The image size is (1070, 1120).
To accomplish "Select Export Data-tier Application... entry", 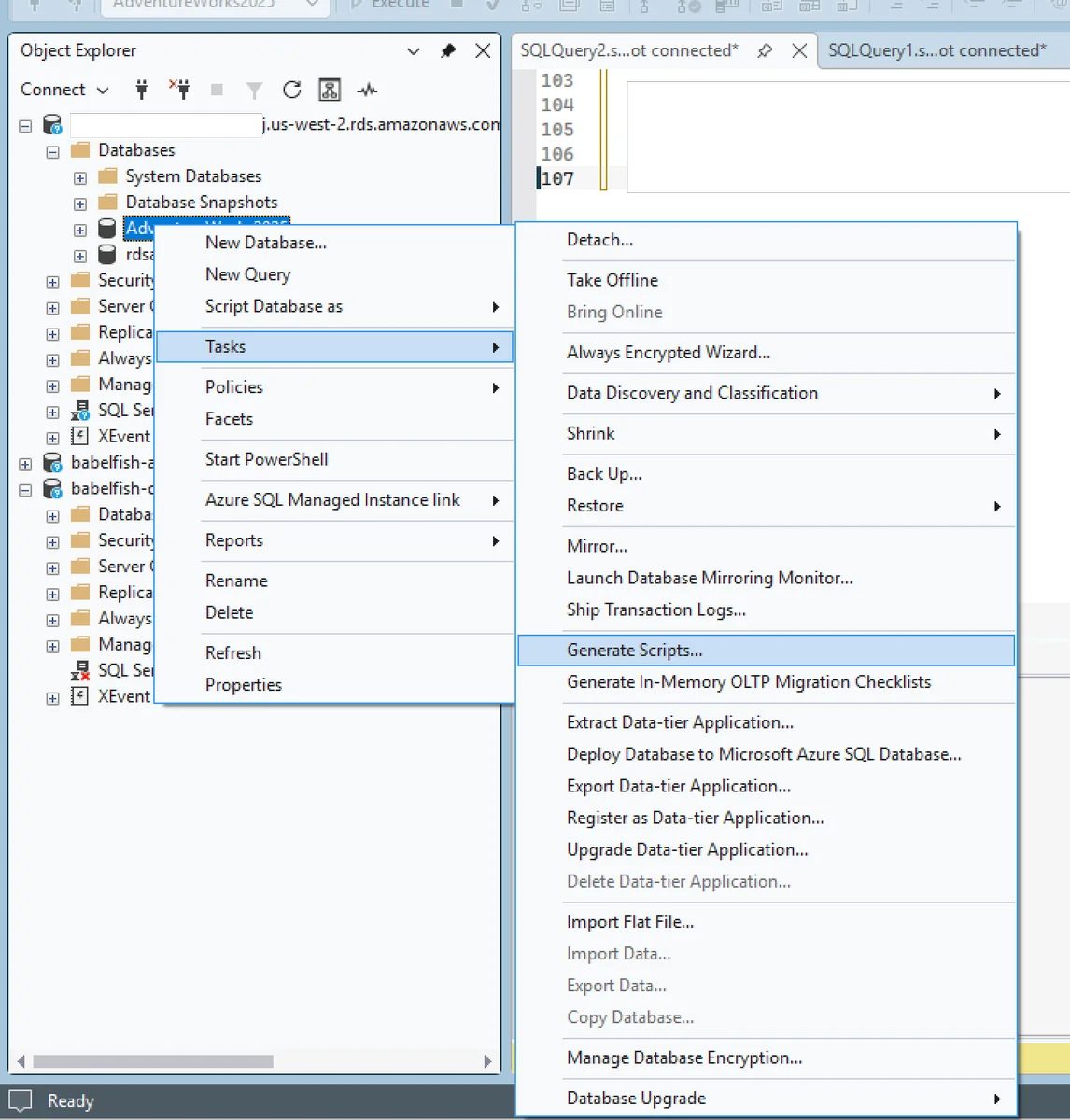I will (x=766, y=787).
